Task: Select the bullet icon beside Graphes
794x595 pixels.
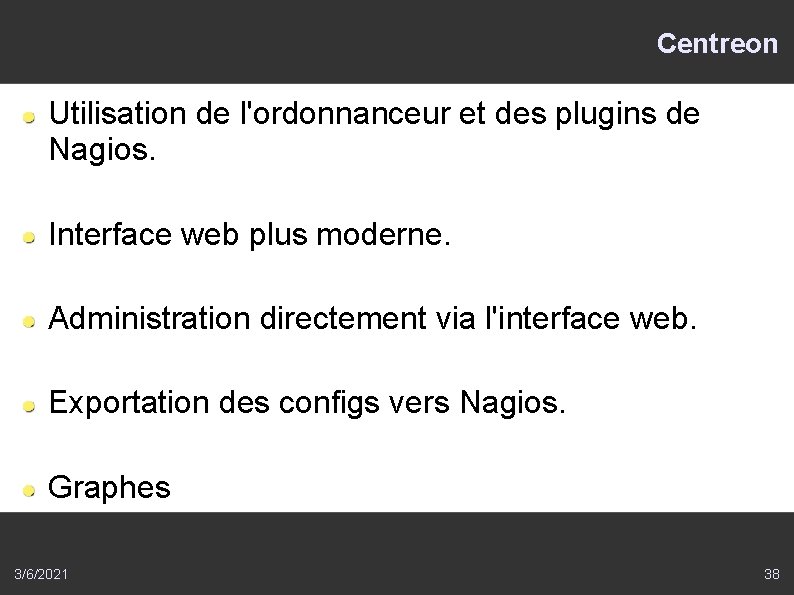Action: [31, 489]
